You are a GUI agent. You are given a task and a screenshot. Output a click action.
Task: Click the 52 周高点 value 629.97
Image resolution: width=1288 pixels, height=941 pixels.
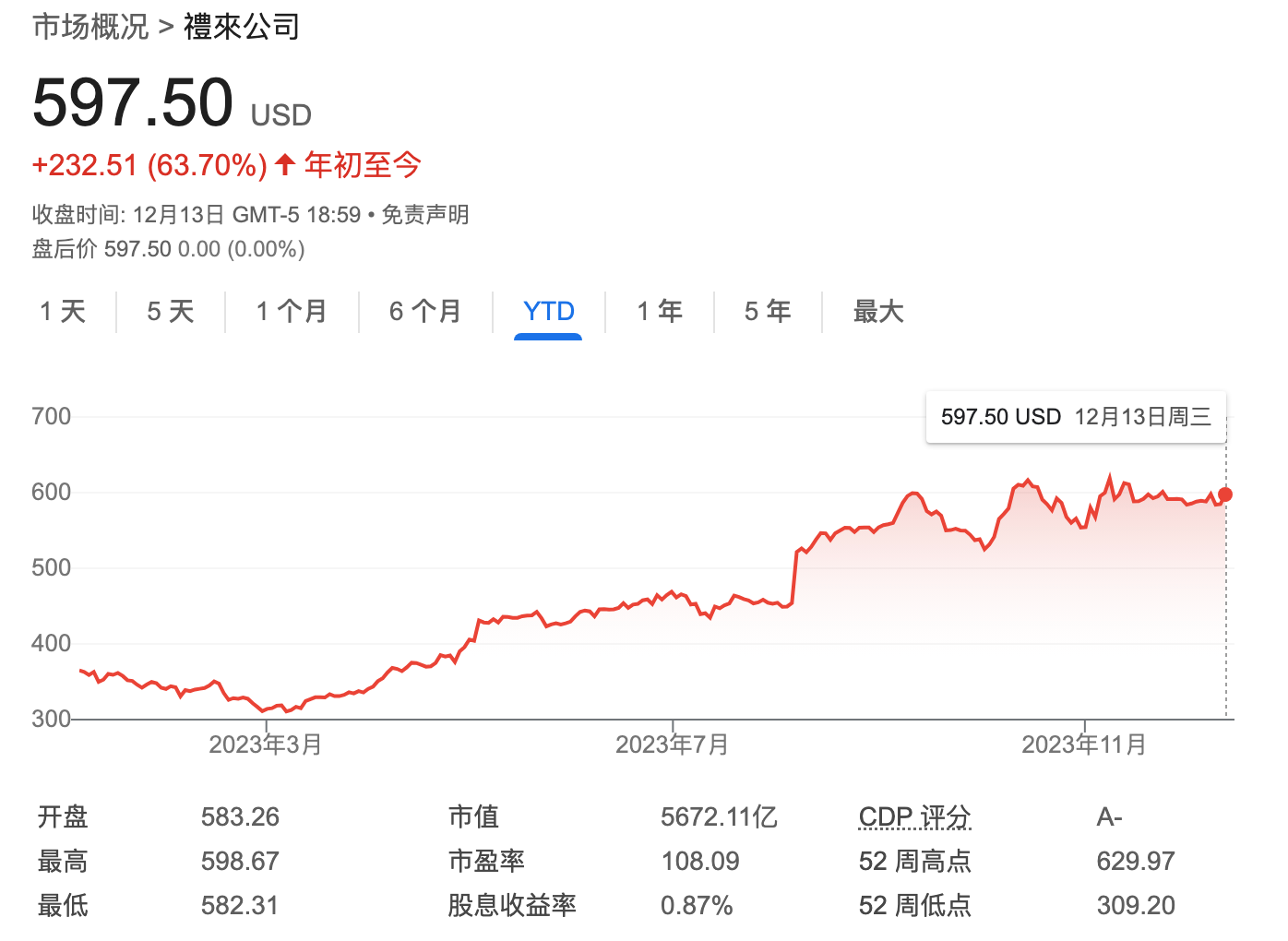pos(1136,861)
